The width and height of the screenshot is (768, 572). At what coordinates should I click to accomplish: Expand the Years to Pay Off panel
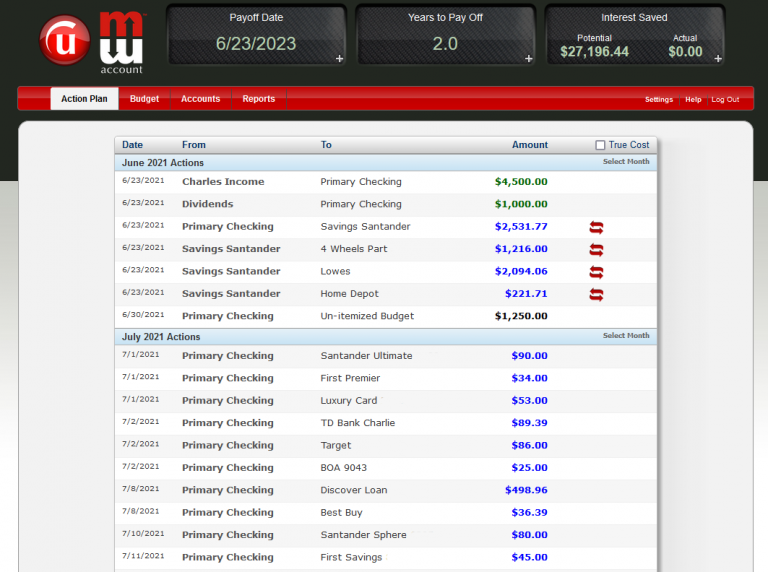[x=528, y=59]
